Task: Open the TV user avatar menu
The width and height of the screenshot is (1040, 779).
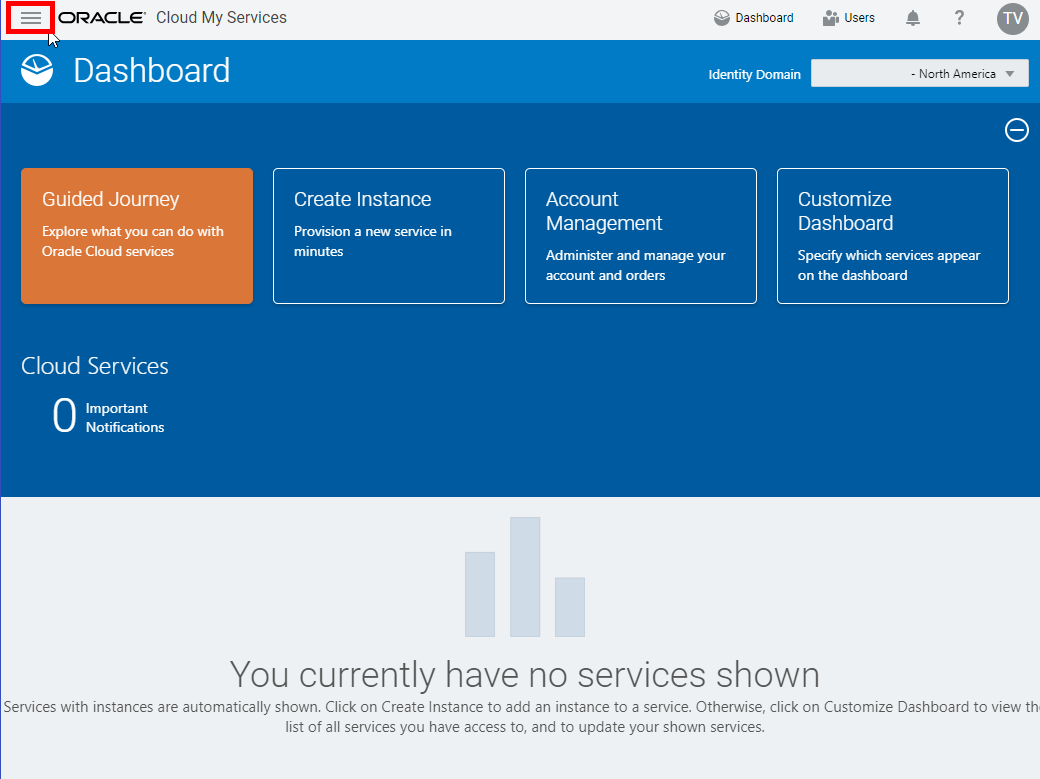Action: pos(1012,18)
